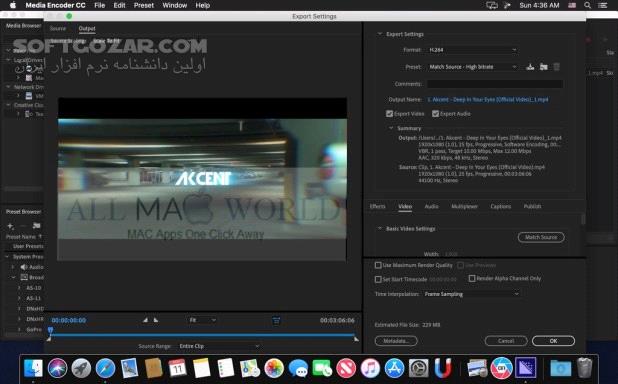
Task: Open Launchpad rocket icon in dock
Action: tap(81, 369)
